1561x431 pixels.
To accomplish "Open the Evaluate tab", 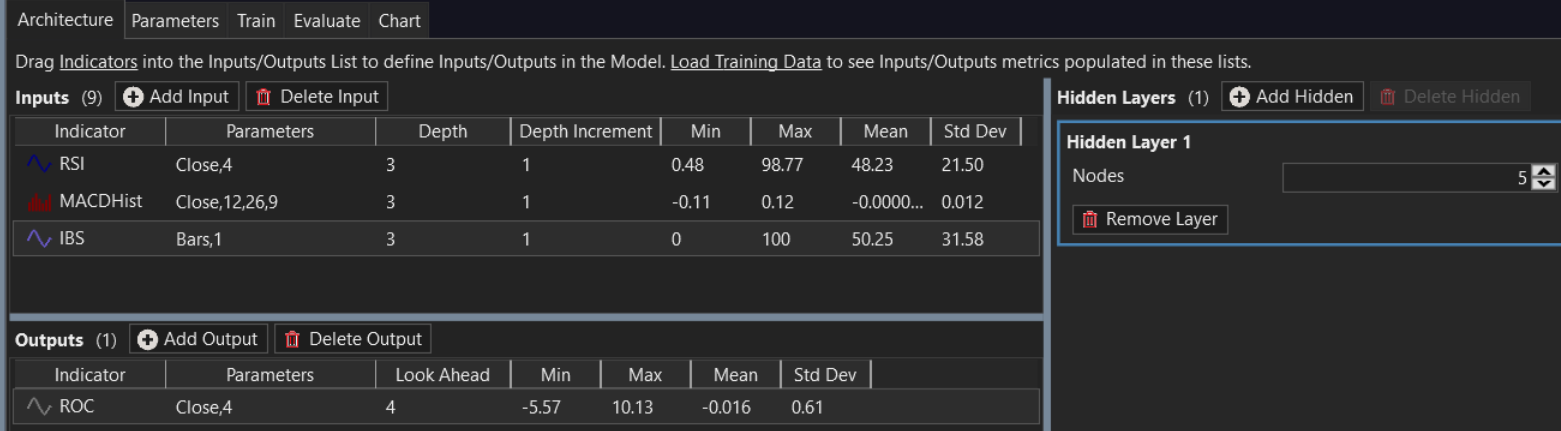I will coord(327,20).
